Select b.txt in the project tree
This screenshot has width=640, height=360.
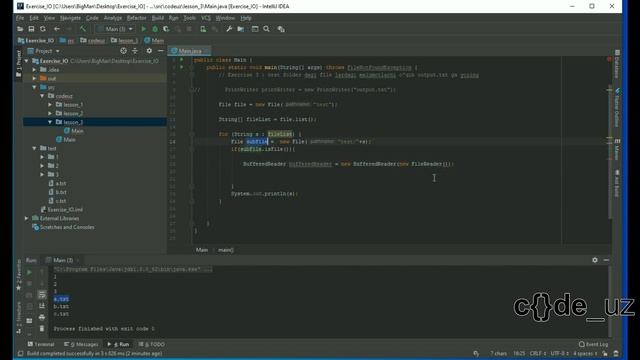pos(58,192)
